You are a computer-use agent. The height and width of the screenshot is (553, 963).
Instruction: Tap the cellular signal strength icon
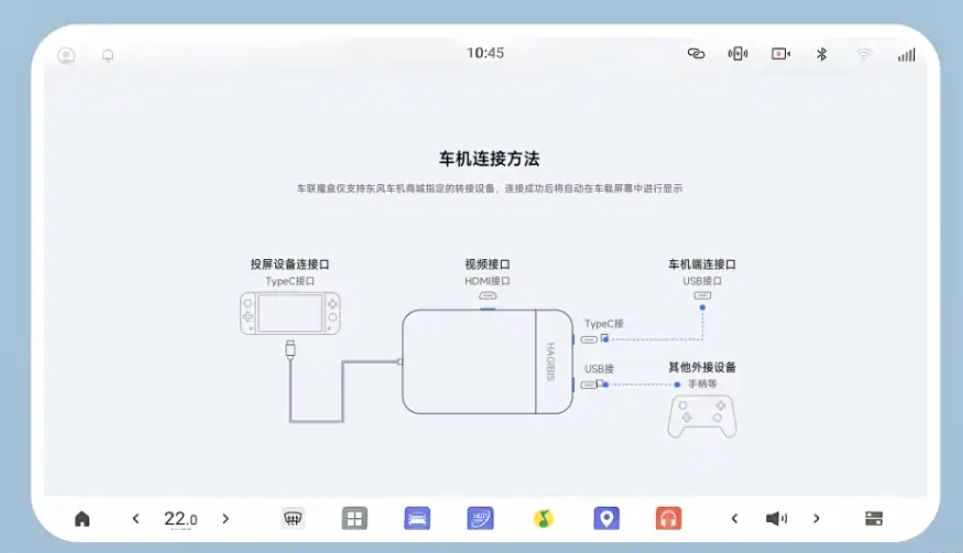[x=906, y=55]
